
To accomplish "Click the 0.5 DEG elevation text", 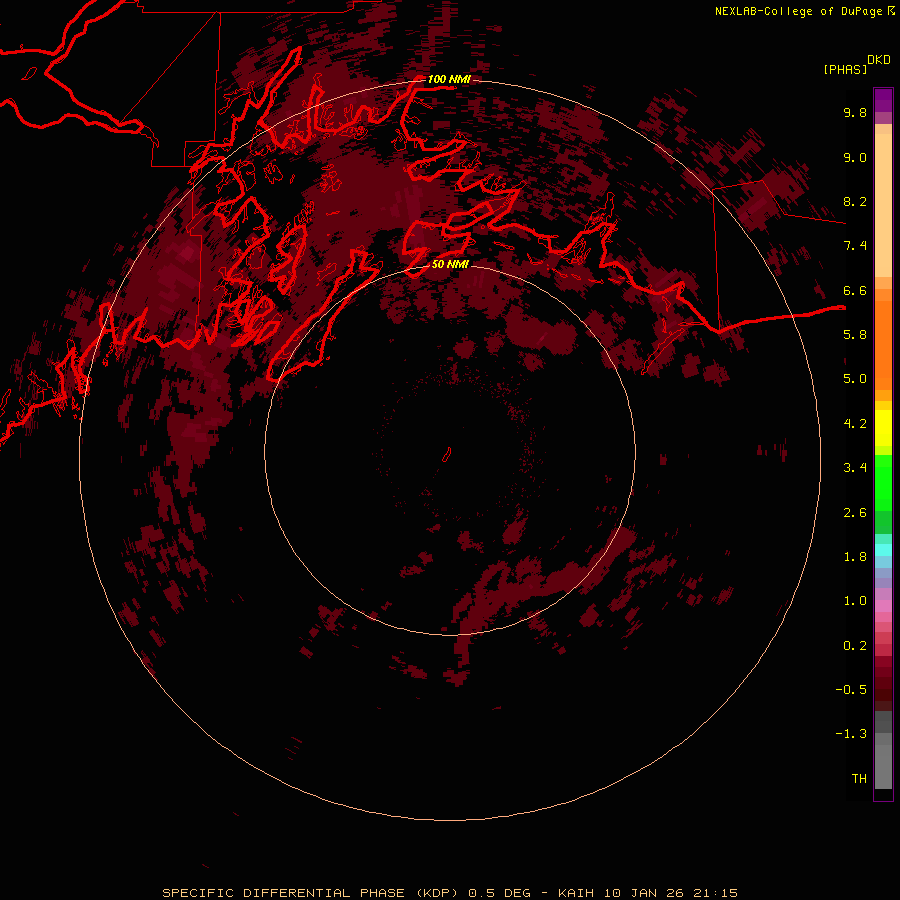I will (x=499, y=893).
